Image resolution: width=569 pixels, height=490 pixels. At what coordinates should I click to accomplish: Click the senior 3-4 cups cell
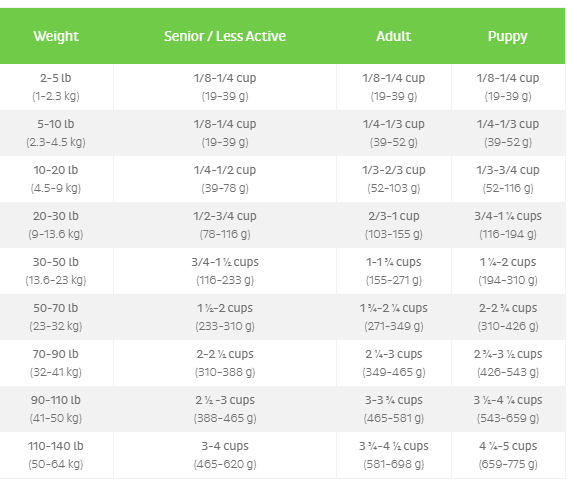(x=225, y=455)
